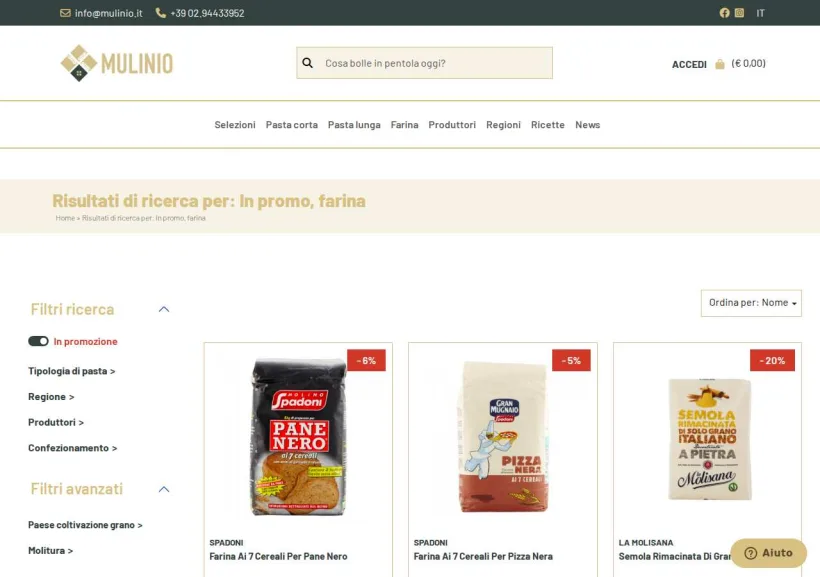
Task: Click the envelope email icon
Action: (65, 13)
